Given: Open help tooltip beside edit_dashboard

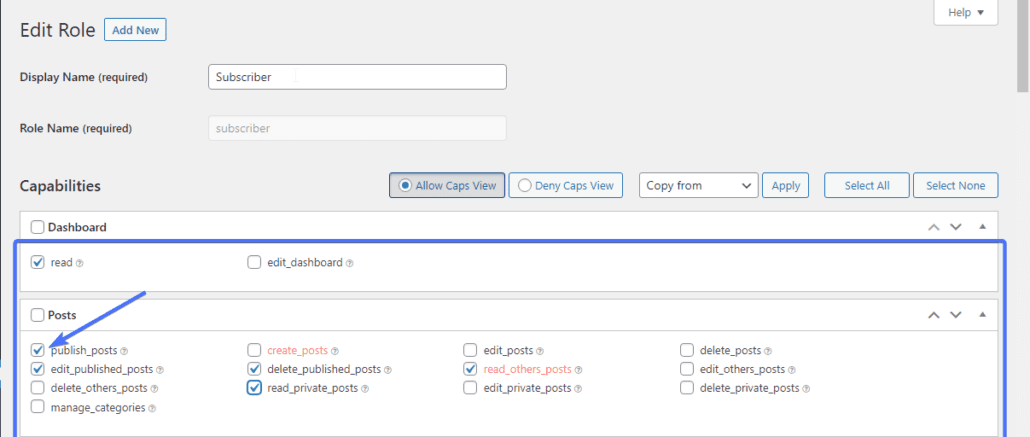Looking at the screenshot, I should (x=349, y=263).
